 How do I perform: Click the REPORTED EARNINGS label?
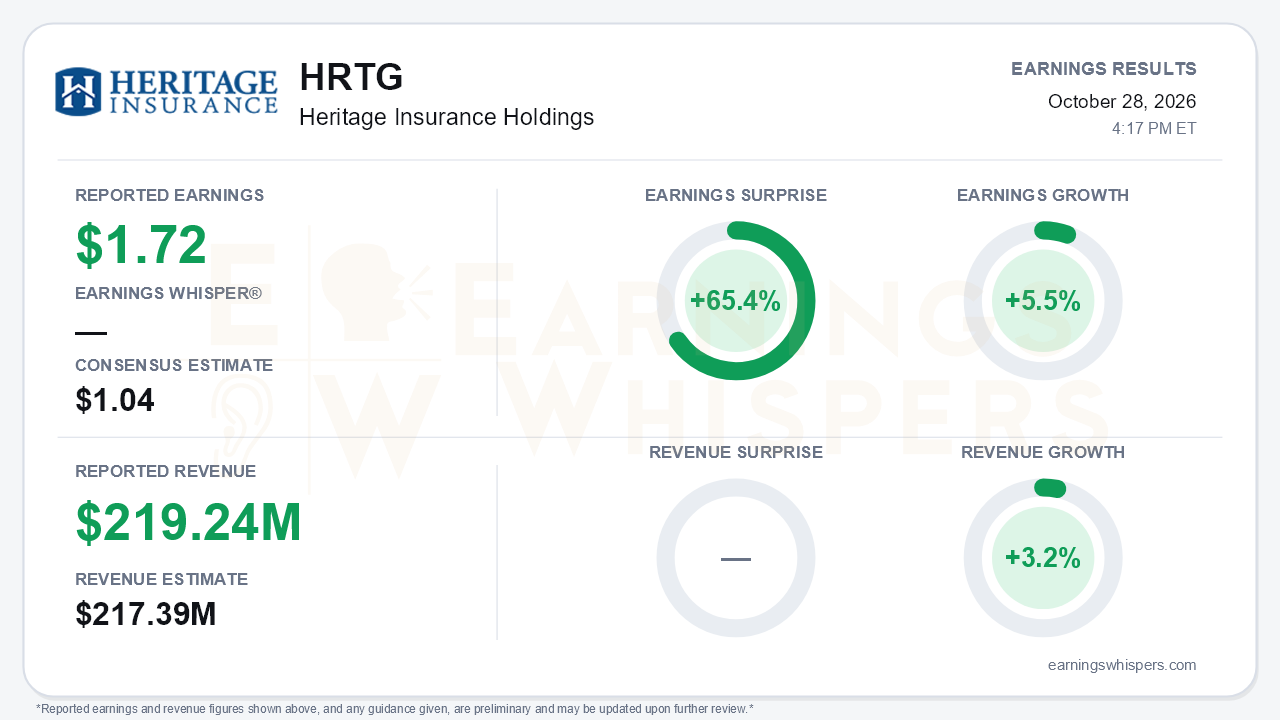[170, 195]
